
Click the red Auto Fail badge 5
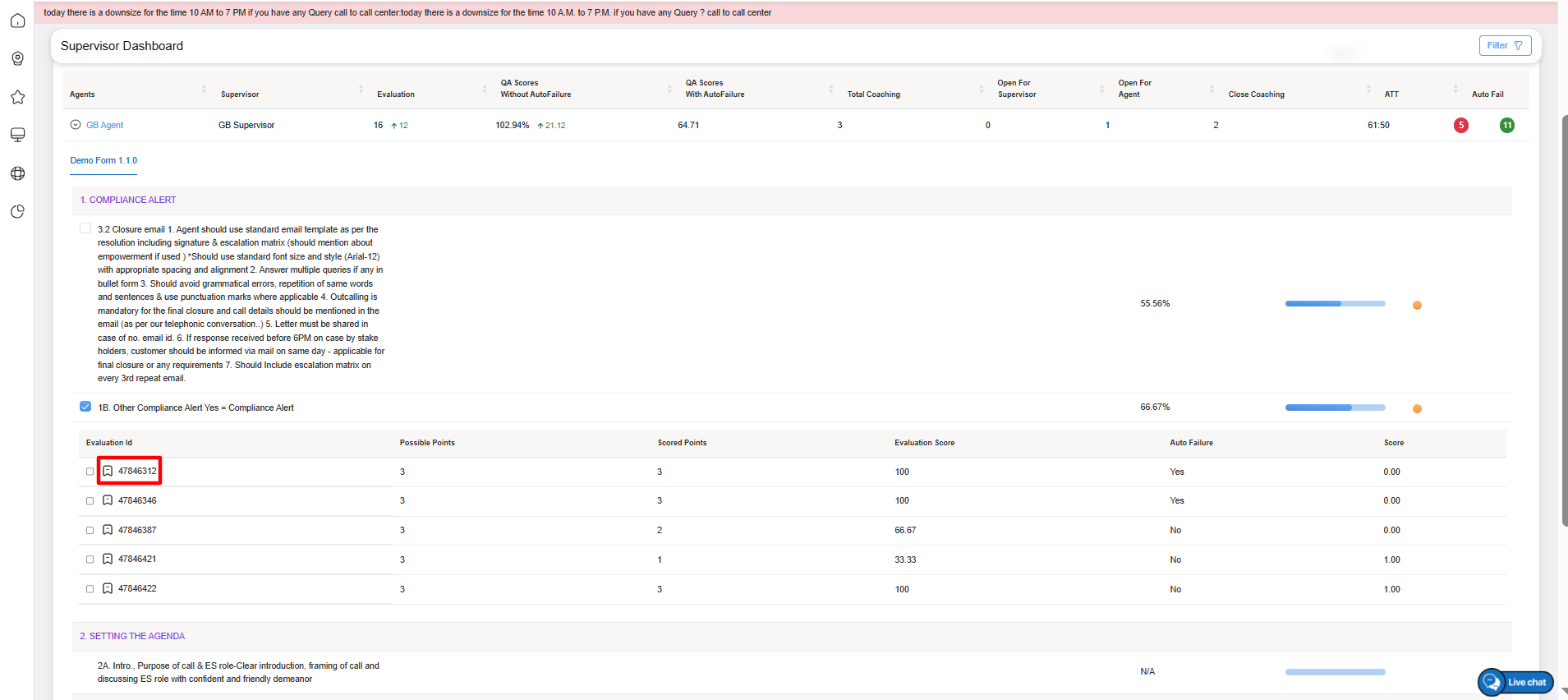pos(1460,125)
